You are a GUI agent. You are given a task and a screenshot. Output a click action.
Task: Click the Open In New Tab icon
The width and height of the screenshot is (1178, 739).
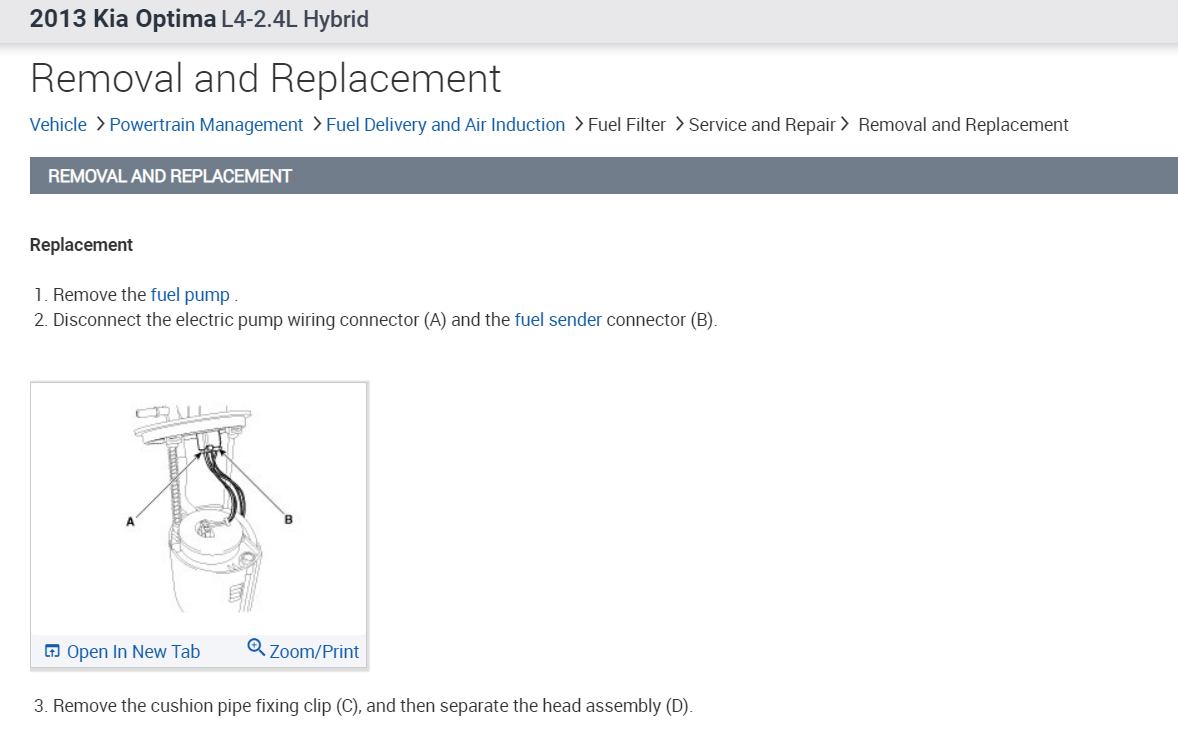53,652
